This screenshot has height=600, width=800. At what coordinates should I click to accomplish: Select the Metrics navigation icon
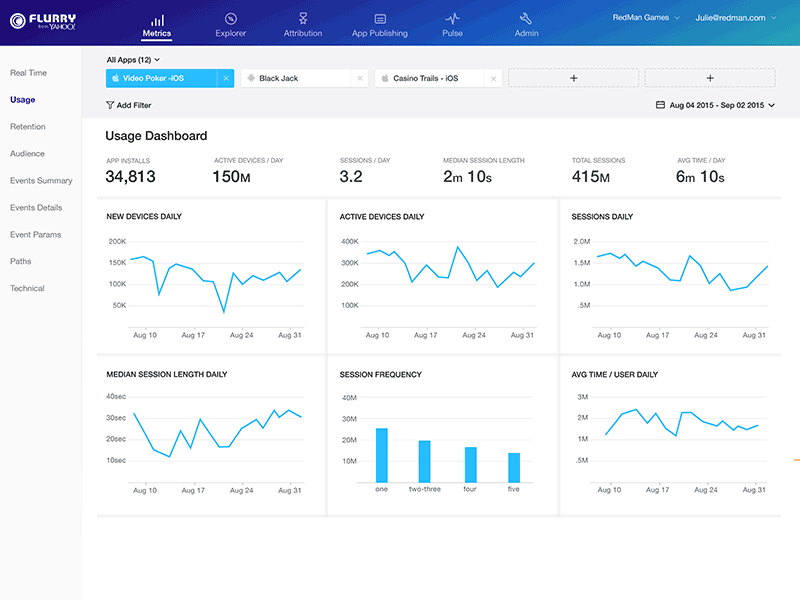point(158,21)
